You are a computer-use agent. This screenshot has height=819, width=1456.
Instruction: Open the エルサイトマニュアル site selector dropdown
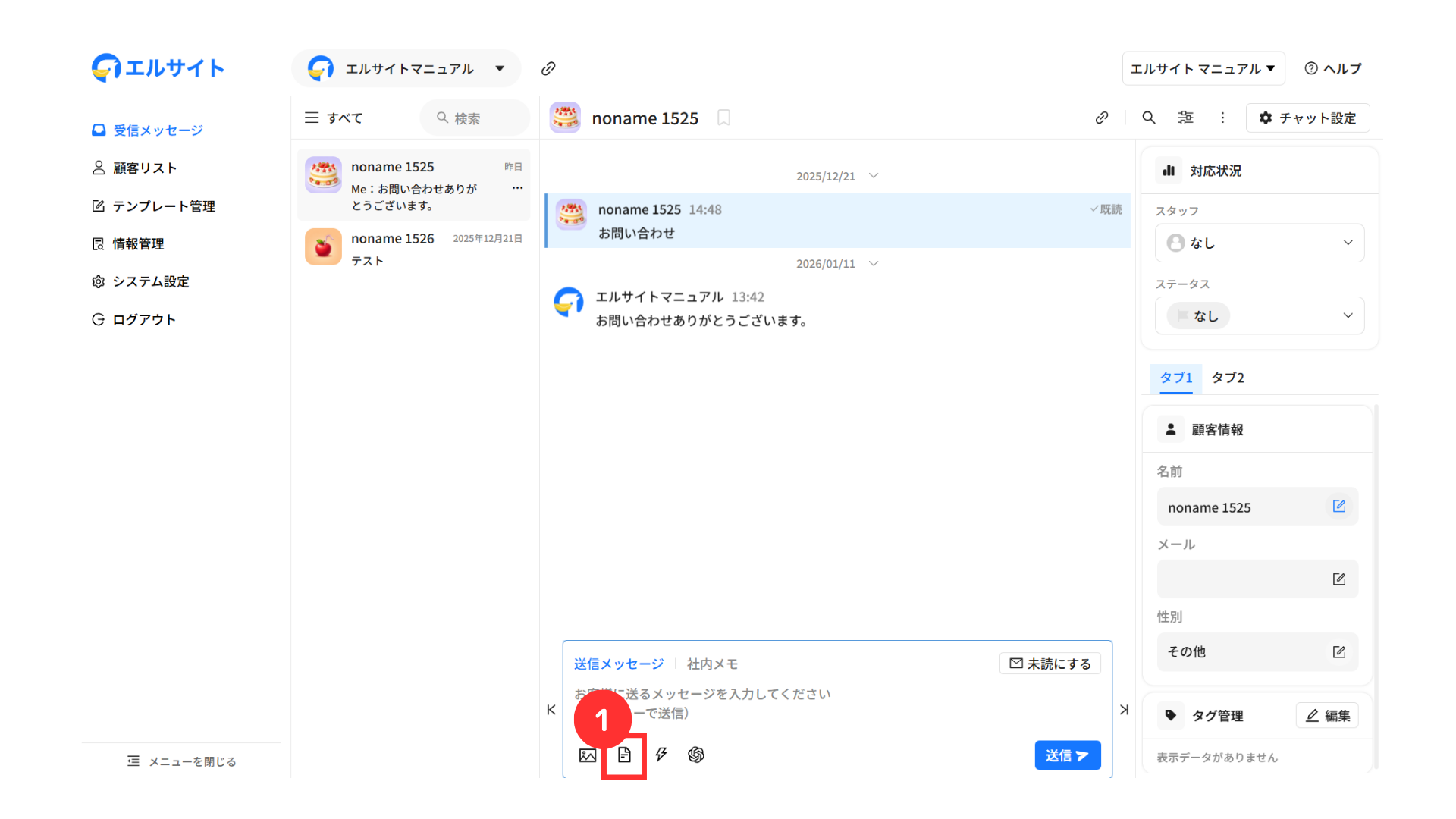tap(406, 68)
